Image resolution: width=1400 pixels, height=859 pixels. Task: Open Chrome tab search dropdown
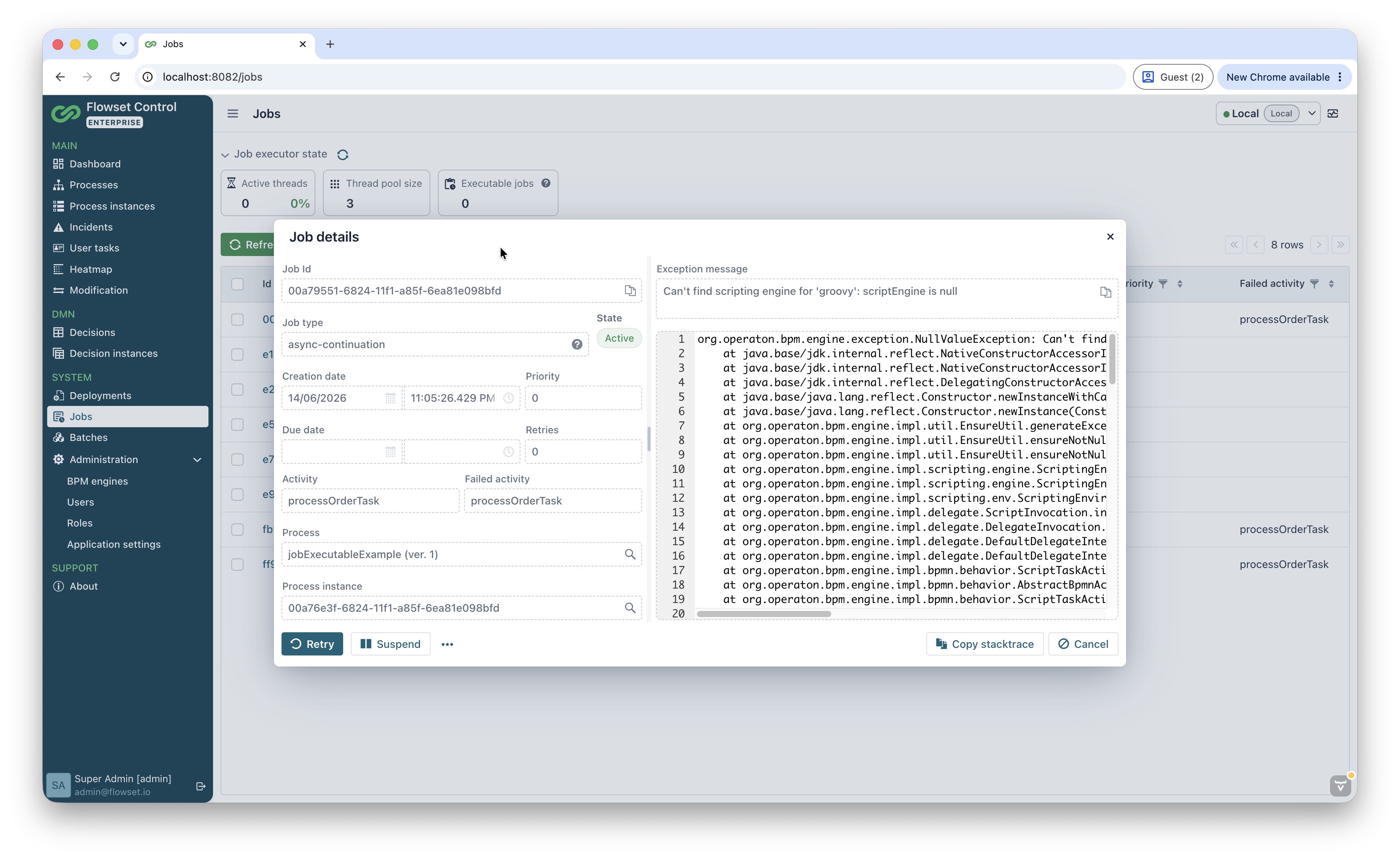click(x=123, y=44)
